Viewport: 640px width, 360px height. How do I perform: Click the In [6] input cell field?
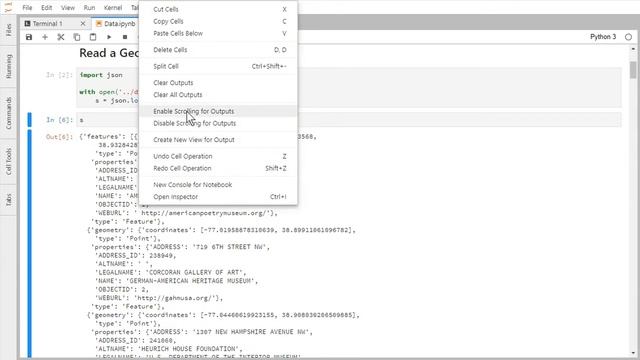pyautogui.click(x=349, y=120)
